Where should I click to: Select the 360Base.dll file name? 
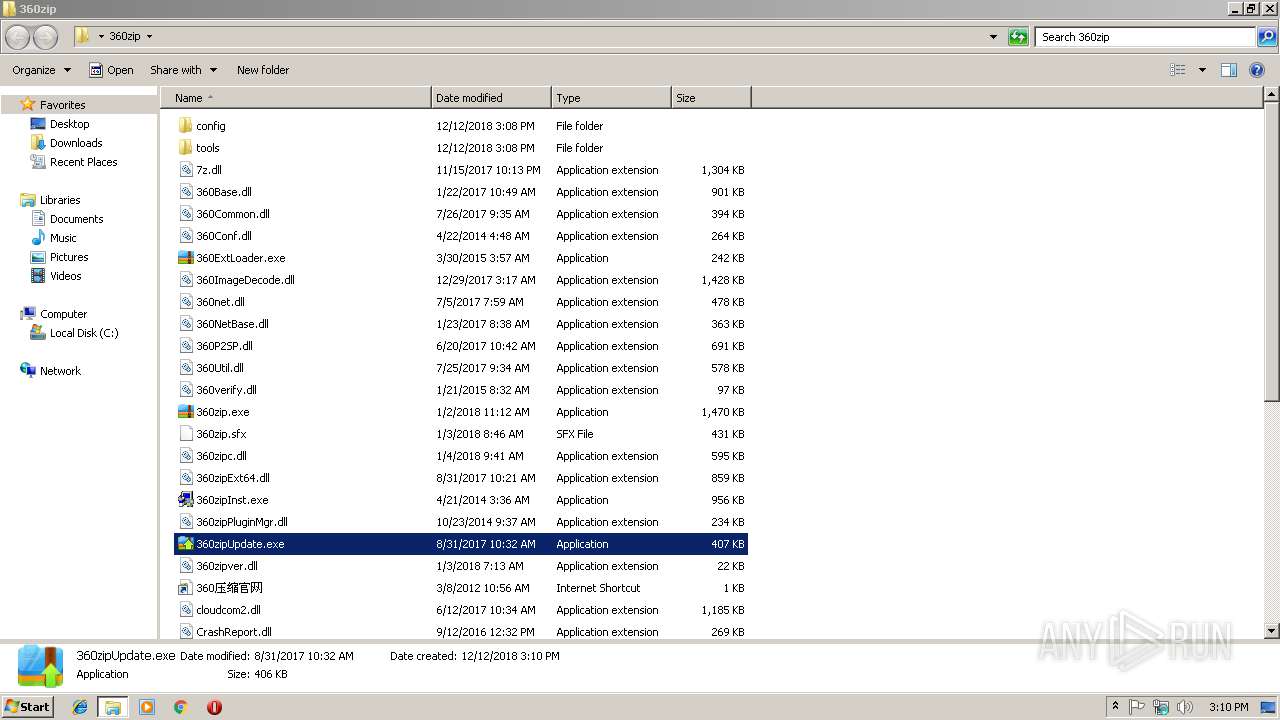tap(224, 192)
